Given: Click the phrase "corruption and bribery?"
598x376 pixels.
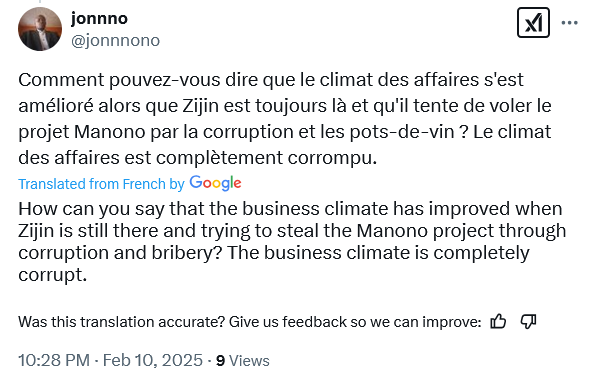Looking at the screenshot, I should click(121, 252).
